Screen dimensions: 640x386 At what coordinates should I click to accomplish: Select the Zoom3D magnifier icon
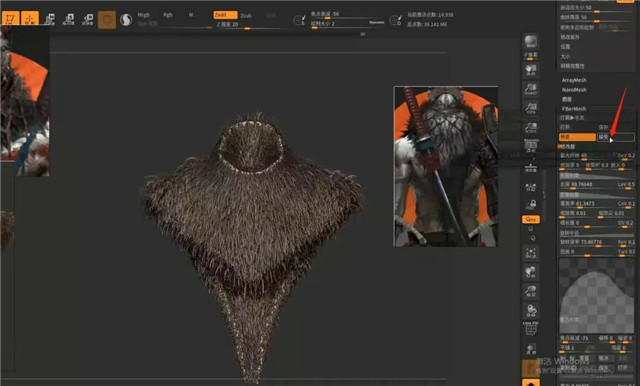tap(531, 291)
